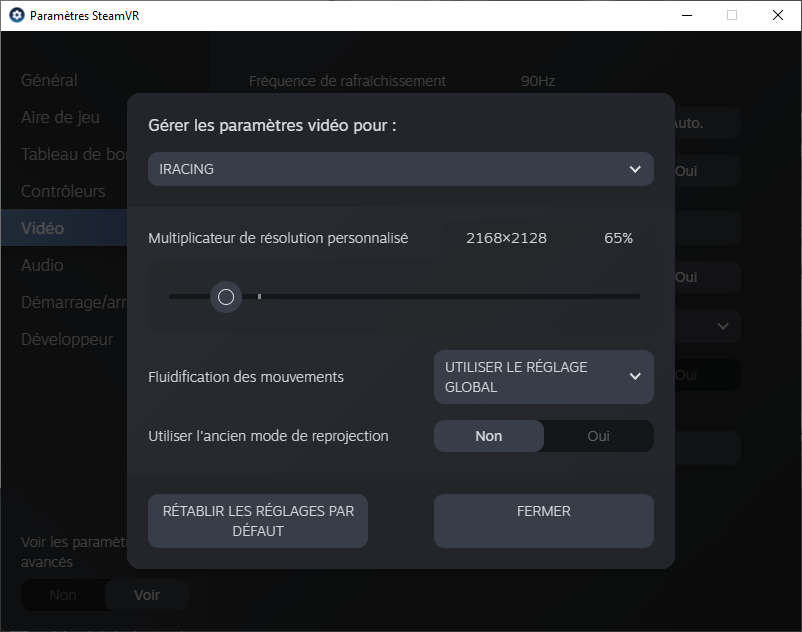Viewport: 802px width, 632px height.
Task: Open the Contrôleurs settings tab
Action: [x=63, y=191]
